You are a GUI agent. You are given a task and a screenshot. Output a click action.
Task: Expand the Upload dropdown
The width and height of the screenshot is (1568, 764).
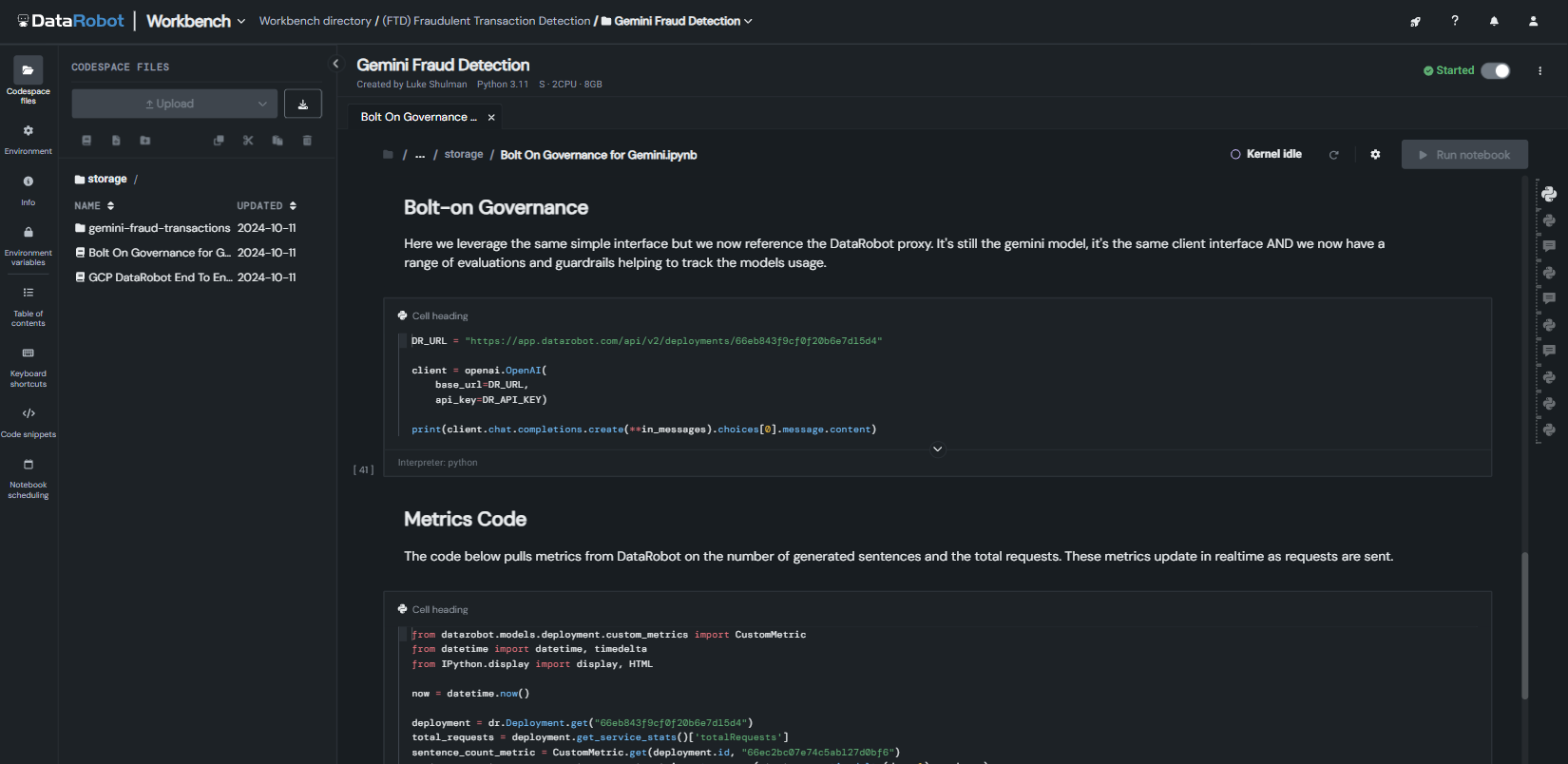(262, 105)
